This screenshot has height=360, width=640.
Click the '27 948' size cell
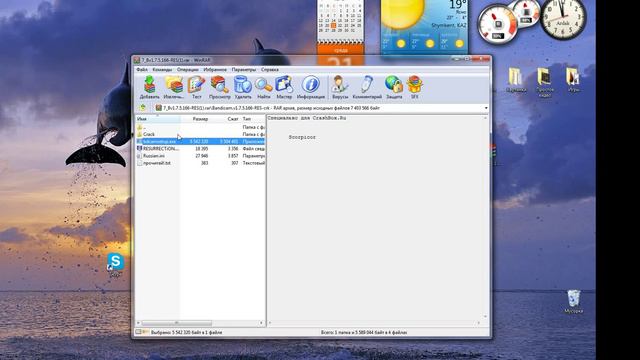click(x=202, y=156)
